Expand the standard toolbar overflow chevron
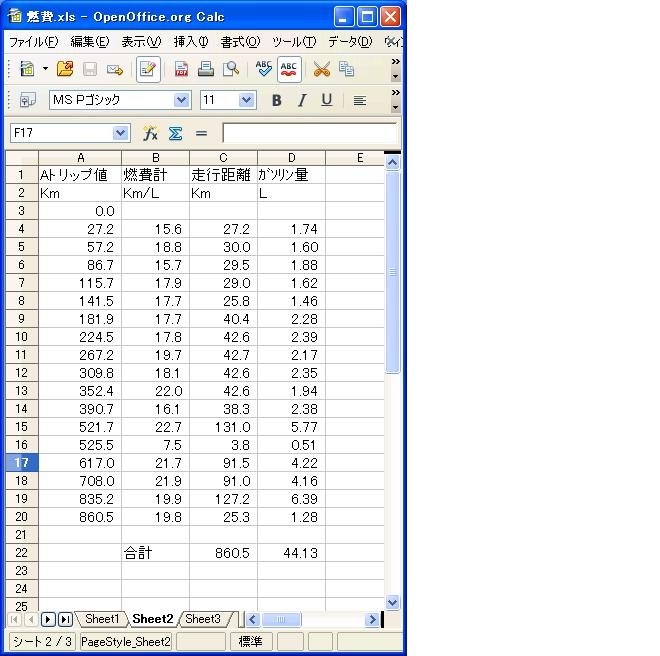The height and width of the screenshot is (656, 660). point(395,62)
